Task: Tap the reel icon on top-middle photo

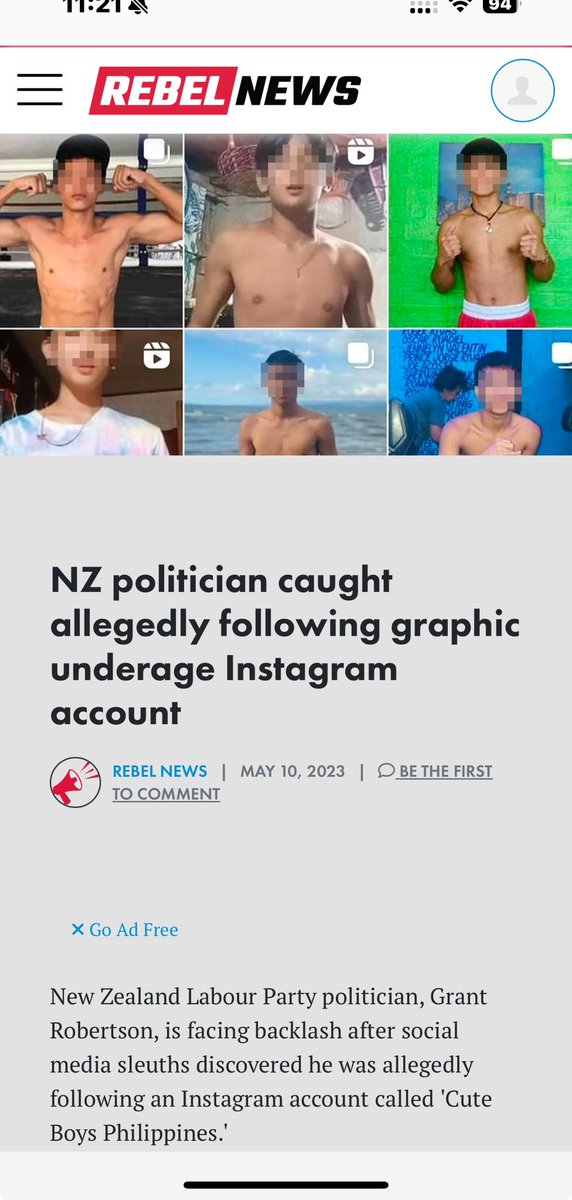Action: pyautogui.click(x=360, y=152)
